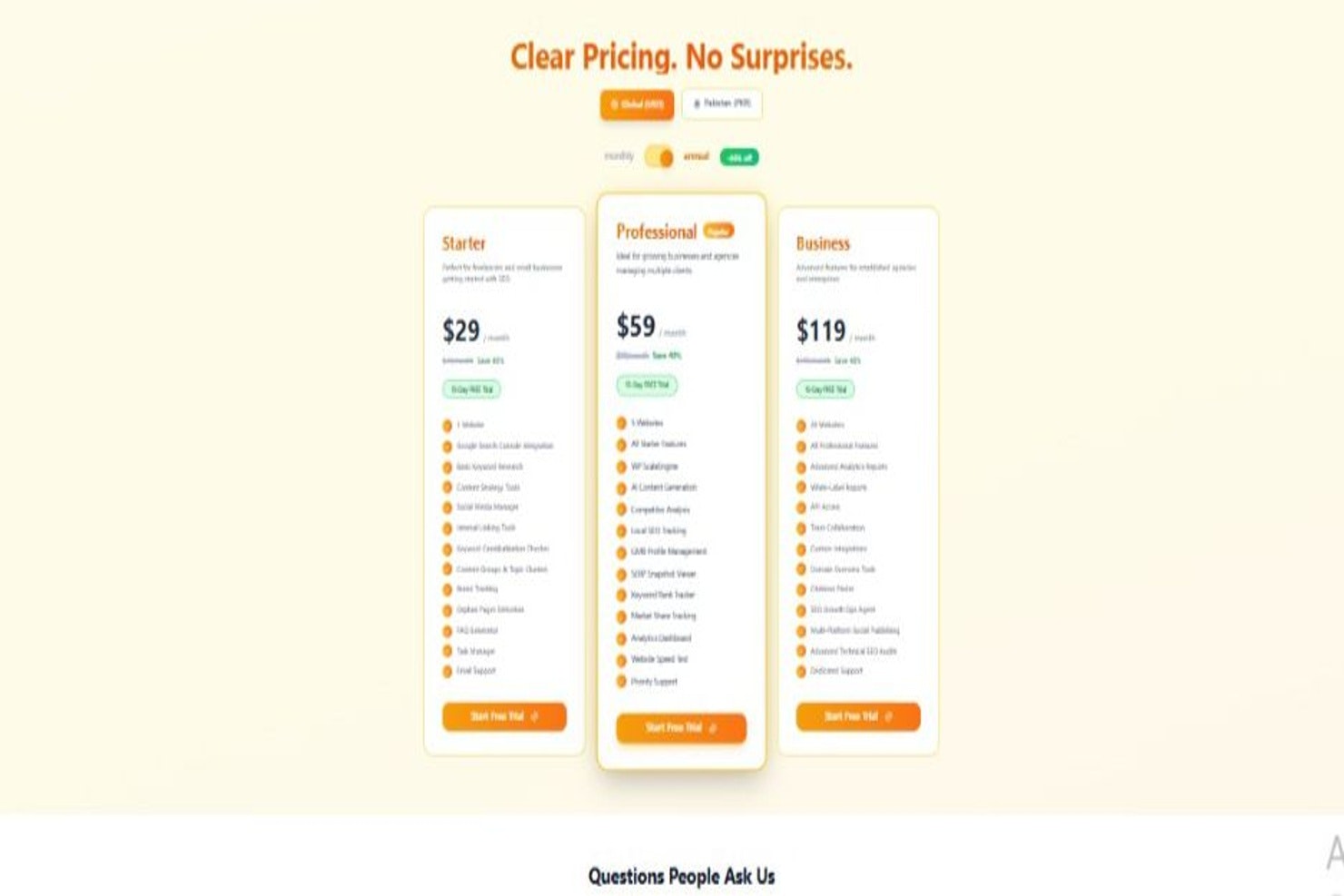
Task: Select the checkmark icon next to 1 Website
Action: (x=446, y=424)
